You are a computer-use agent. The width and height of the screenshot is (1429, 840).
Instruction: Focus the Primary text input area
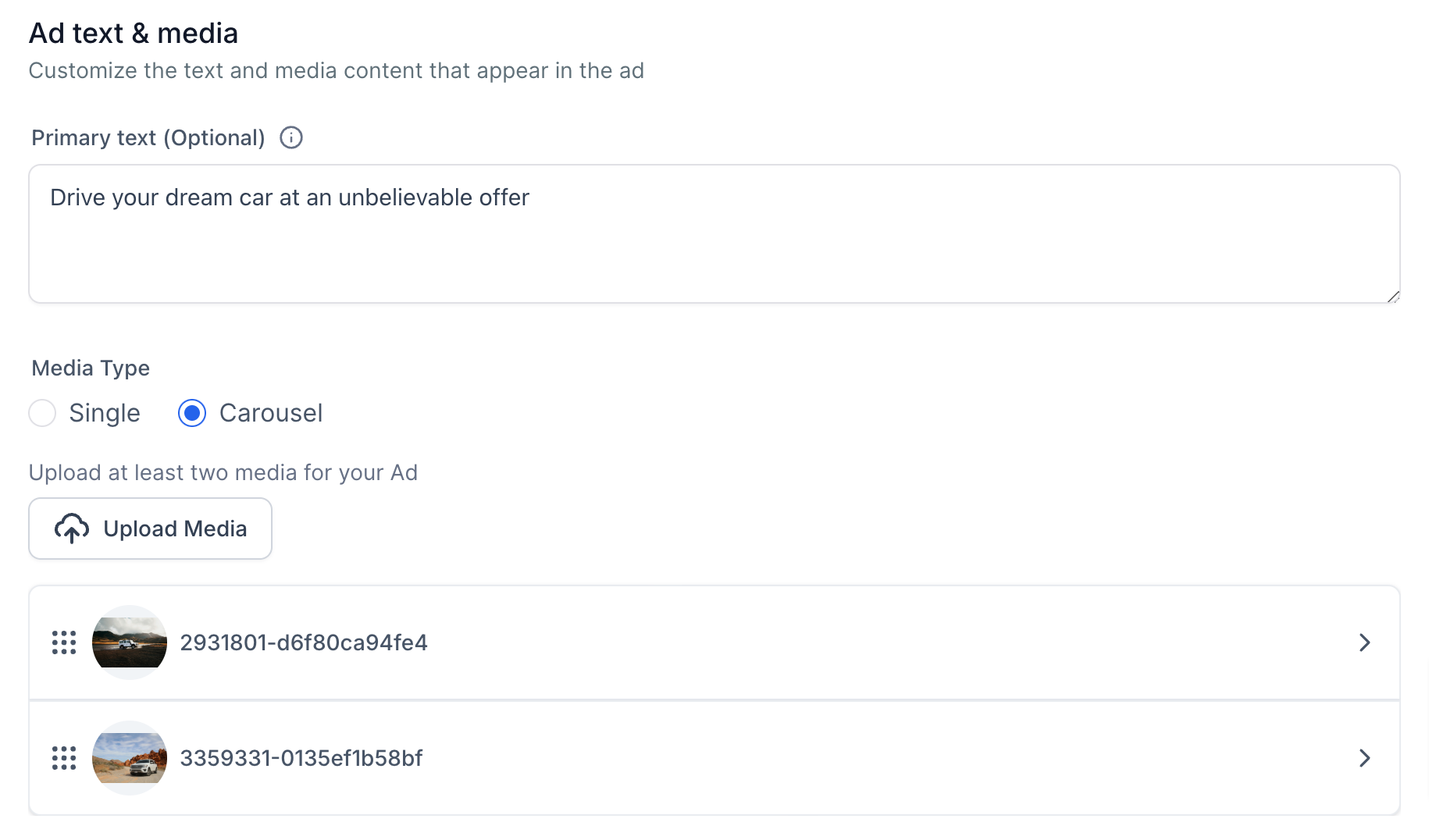tap(714, 233)
